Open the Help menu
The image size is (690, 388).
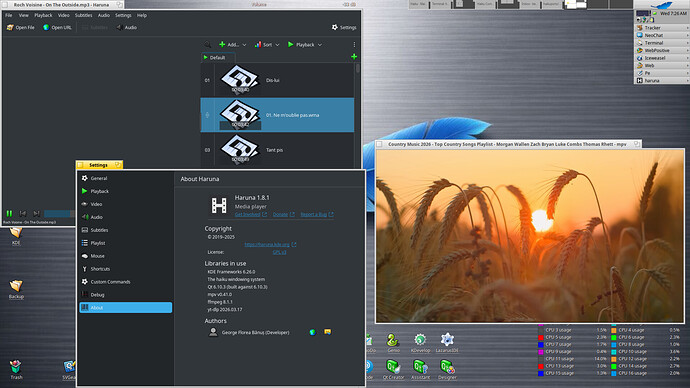click(142, 15)
